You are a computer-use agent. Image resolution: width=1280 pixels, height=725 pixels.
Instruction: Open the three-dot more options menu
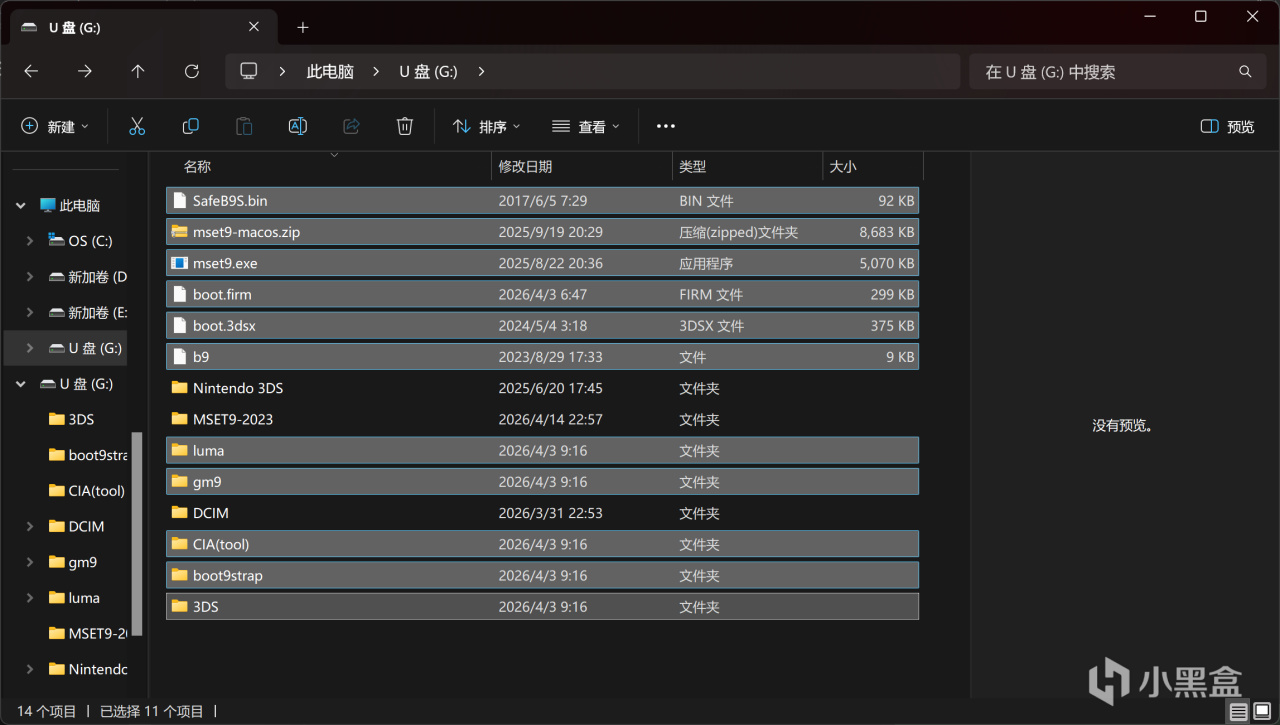(x=666, y=126)
